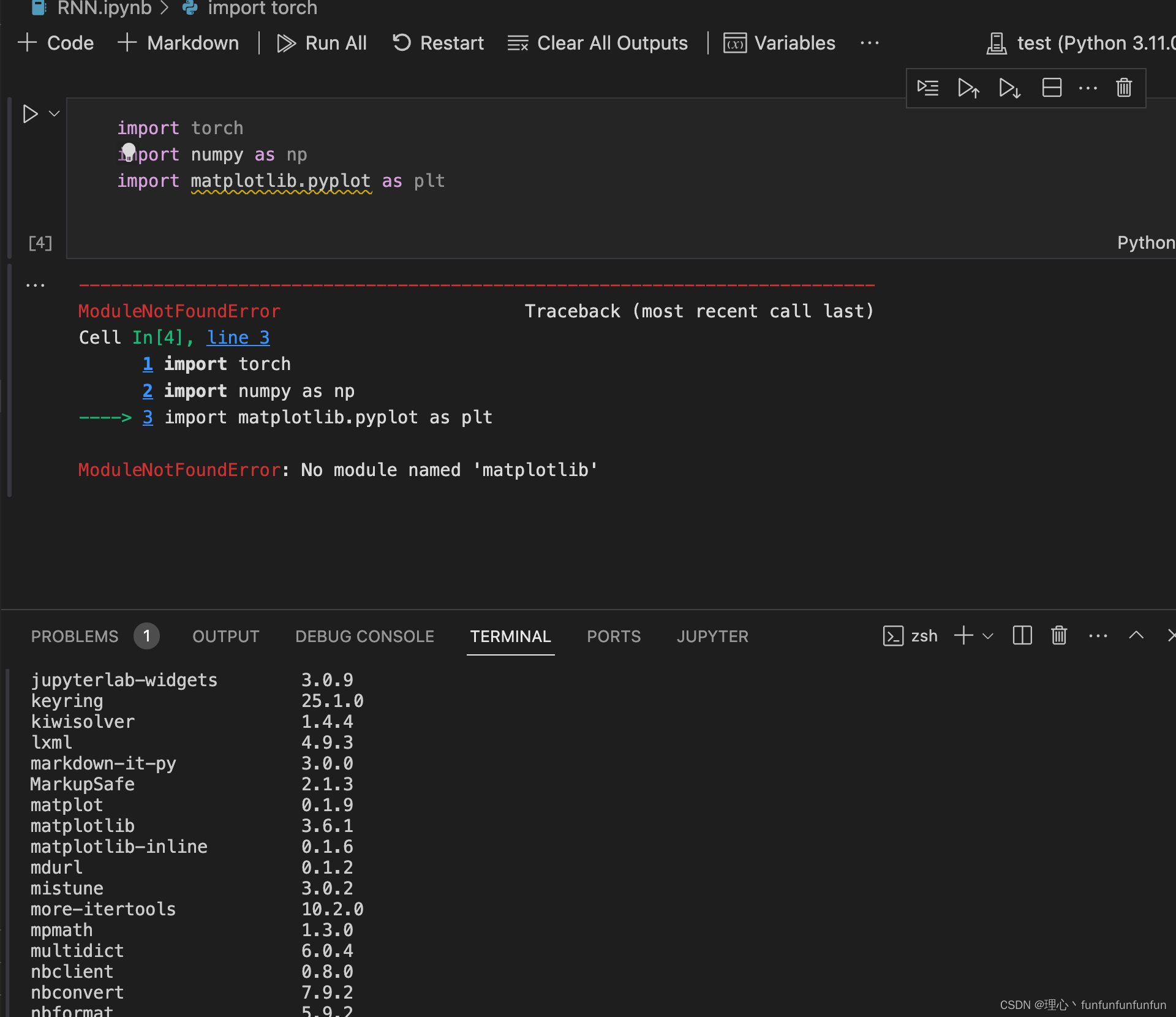1176x1017 pixels.
Task: Select the JUPYTER tab
Action: 713,636
